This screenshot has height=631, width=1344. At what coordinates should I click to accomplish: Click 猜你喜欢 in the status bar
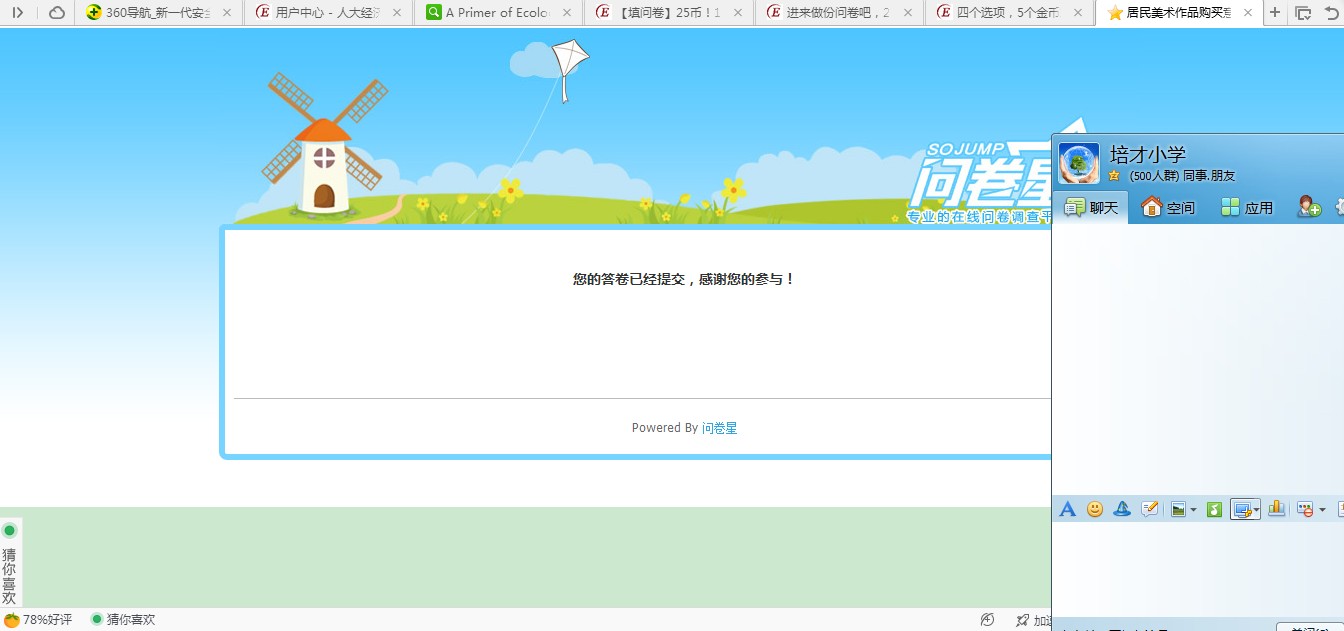[123, 620]
